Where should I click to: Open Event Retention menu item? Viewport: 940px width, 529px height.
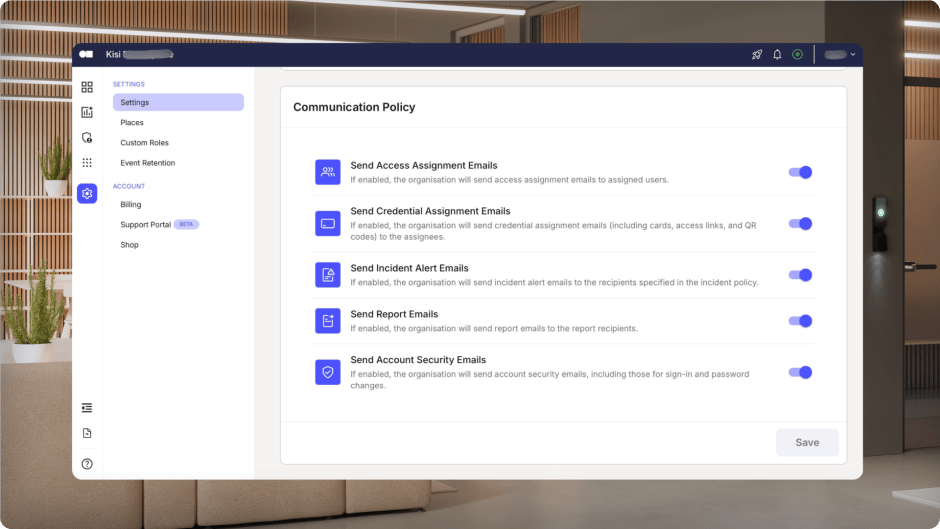coord(147,163)
